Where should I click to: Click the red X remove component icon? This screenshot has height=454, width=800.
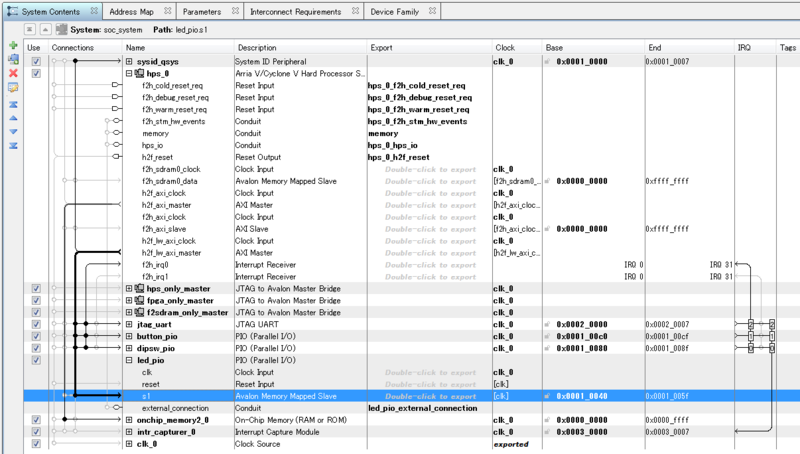13,73
